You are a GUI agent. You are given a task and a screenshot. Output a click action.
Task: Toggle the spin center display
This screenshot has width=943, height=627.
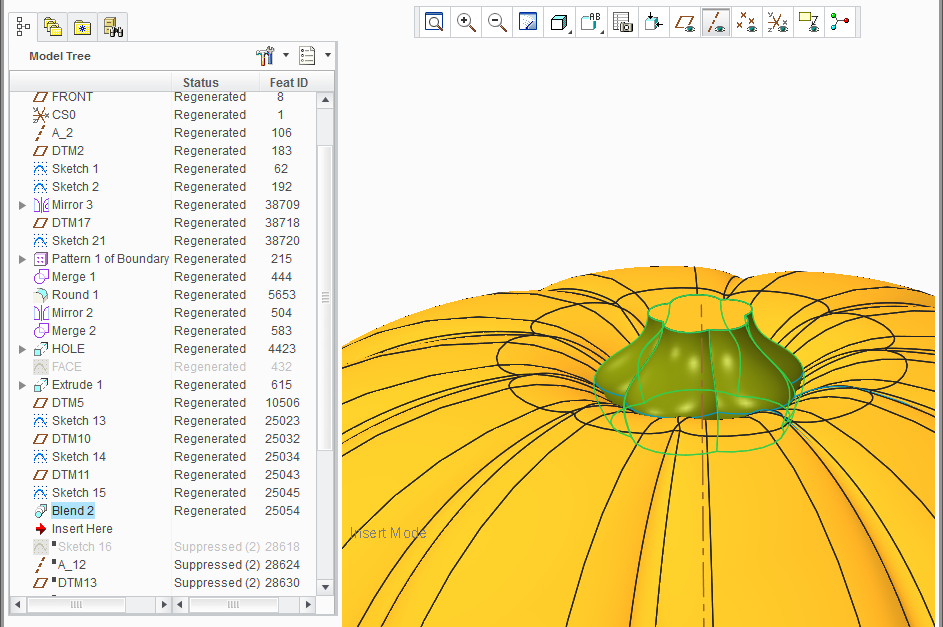tap(840, 22)
